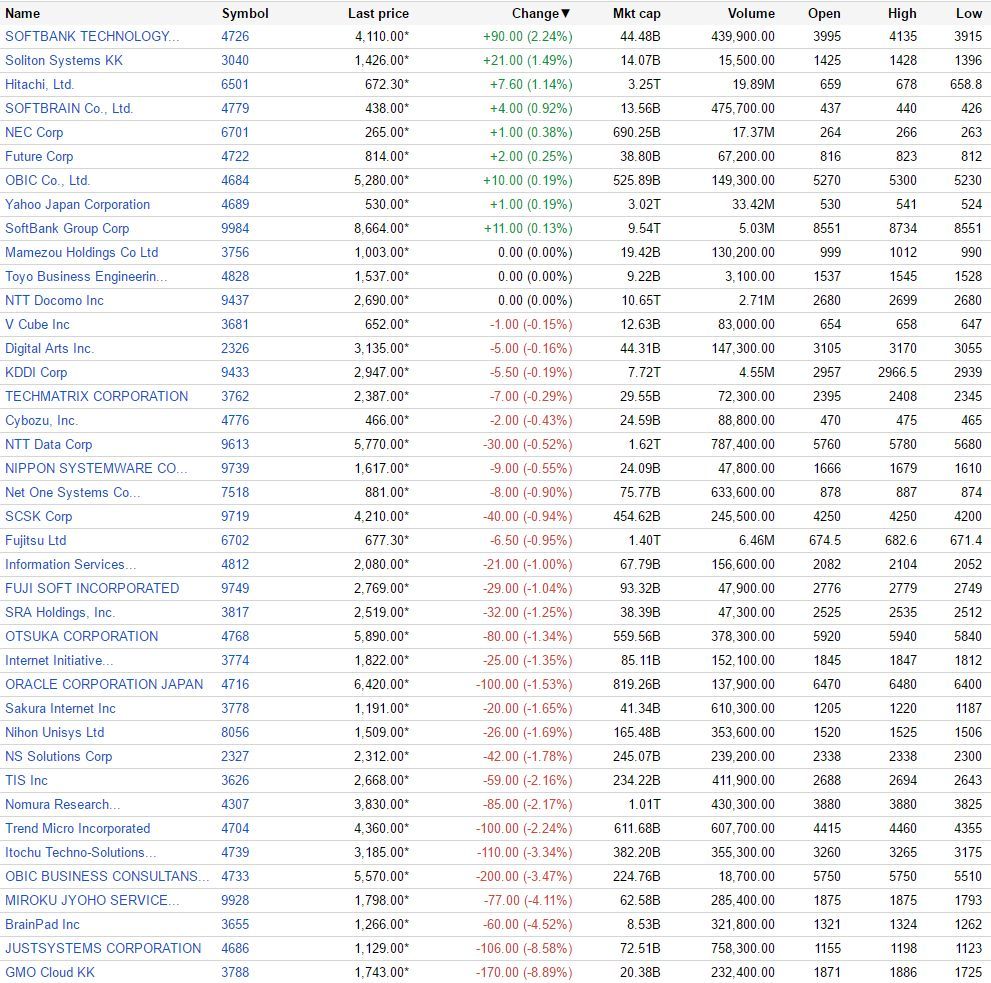Sort by Symbol column header

click(245, 13)
